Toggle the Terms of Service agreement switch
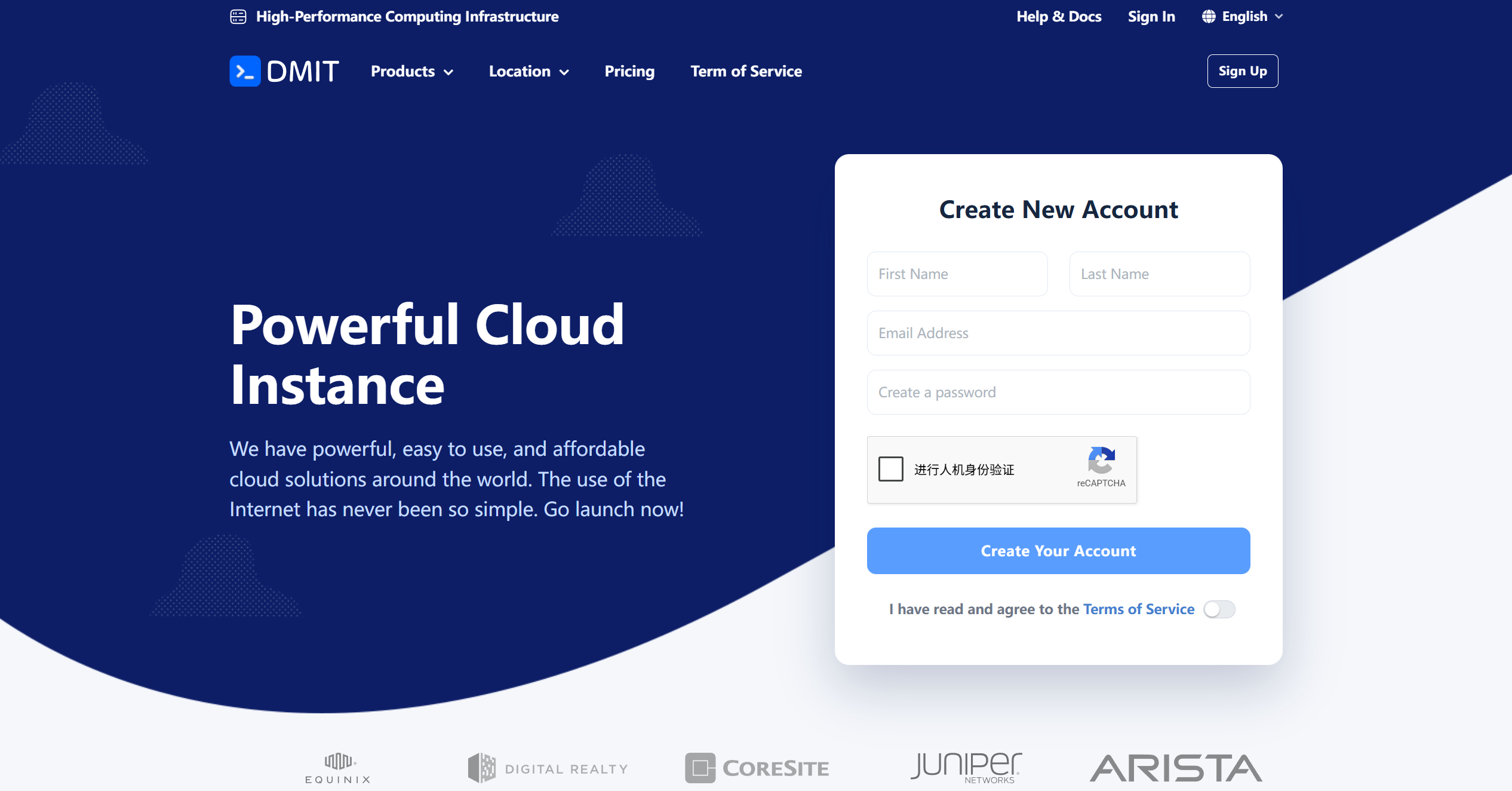Screen dimensions: 1512x791 [x=1219, y=609]
